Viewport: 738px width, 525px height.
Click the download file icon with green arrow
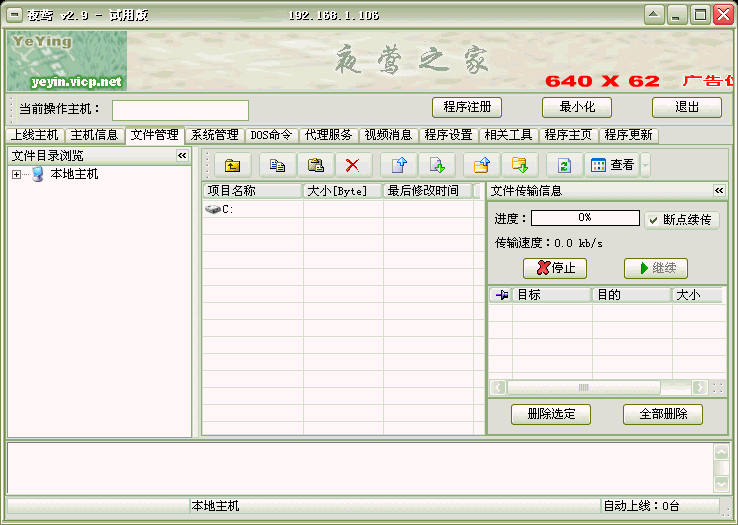(x=436, y=166)
